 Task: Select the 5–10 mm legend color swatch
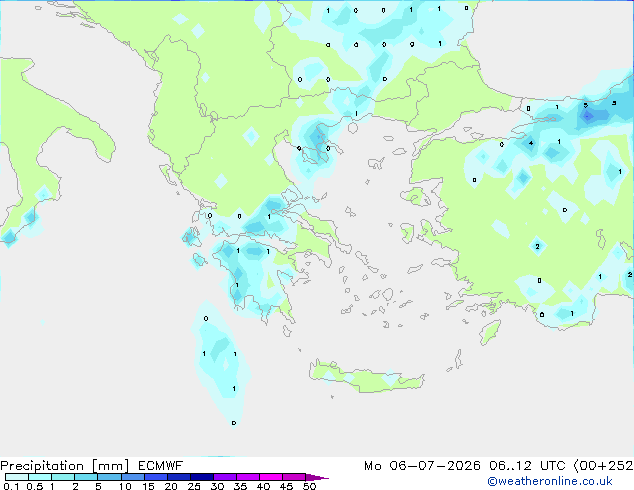pyautogui.click(x=109, y=477)
